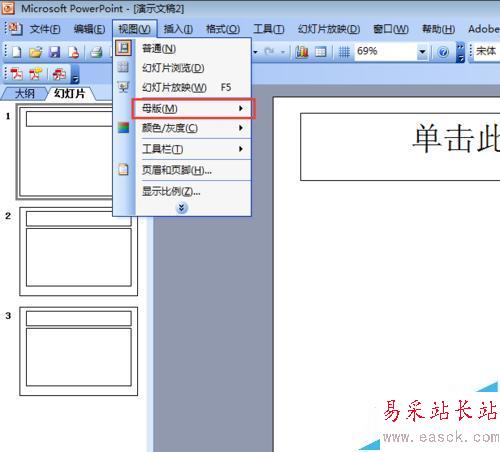Open the 窗口(W) menu
The height and width of the screenshot is (452, 500).
(391, 29)
